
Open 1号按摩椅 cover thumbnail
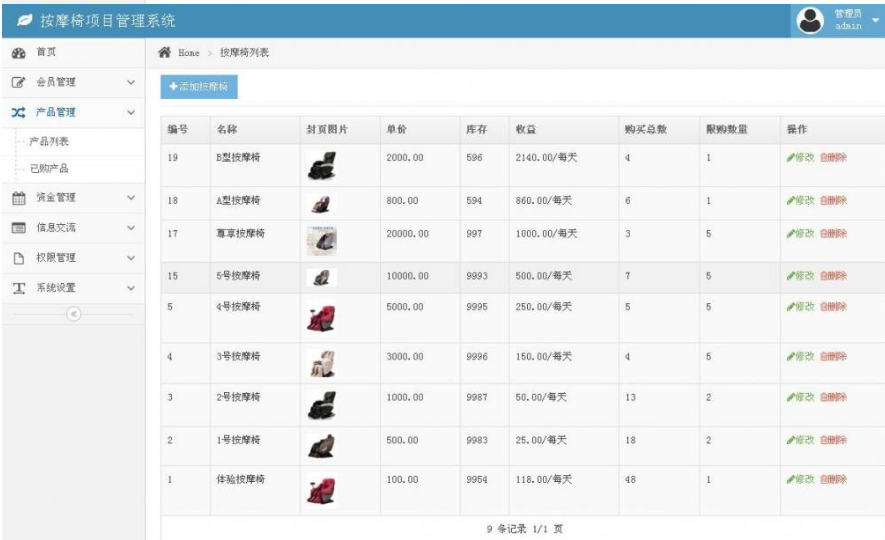322,446
